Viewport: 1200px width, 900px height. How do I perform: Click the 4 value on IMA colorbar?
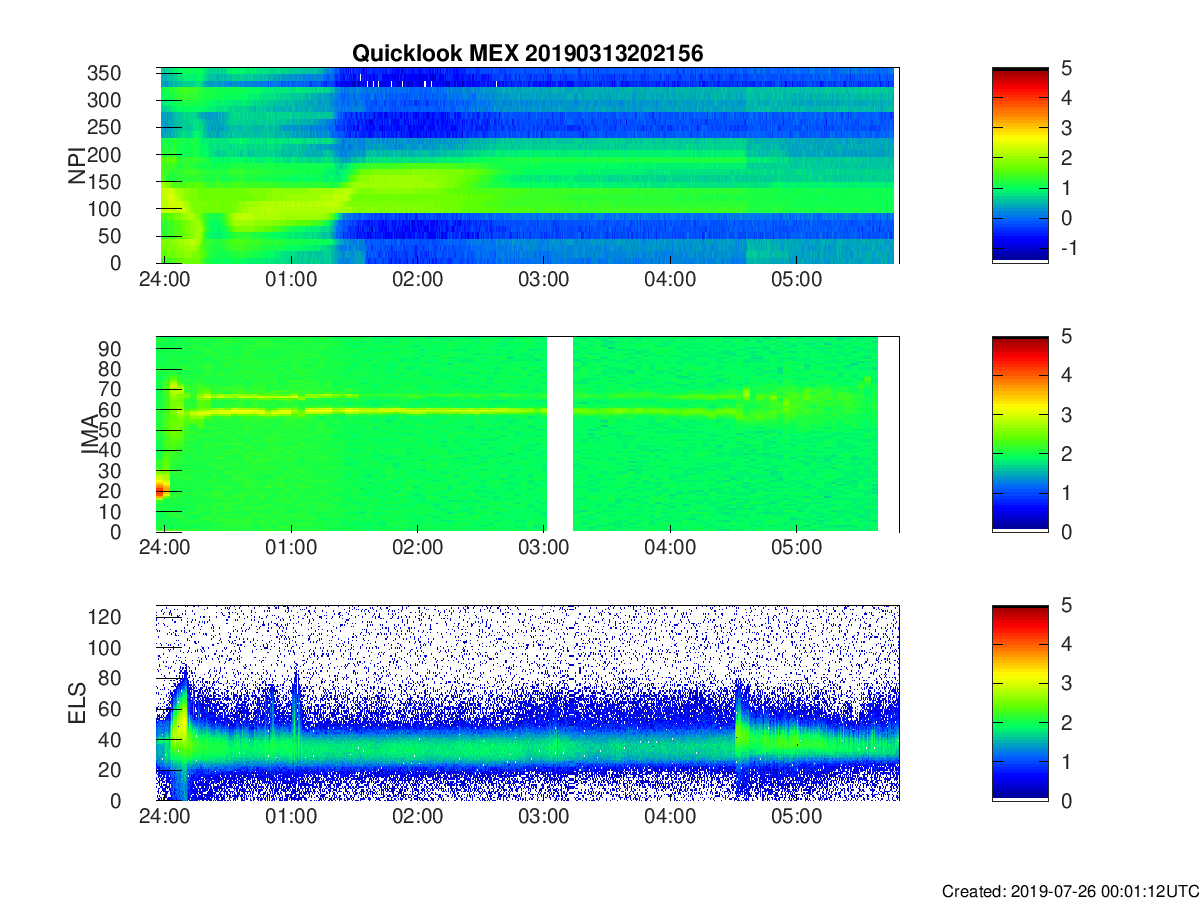click(x=1066, y=376)
